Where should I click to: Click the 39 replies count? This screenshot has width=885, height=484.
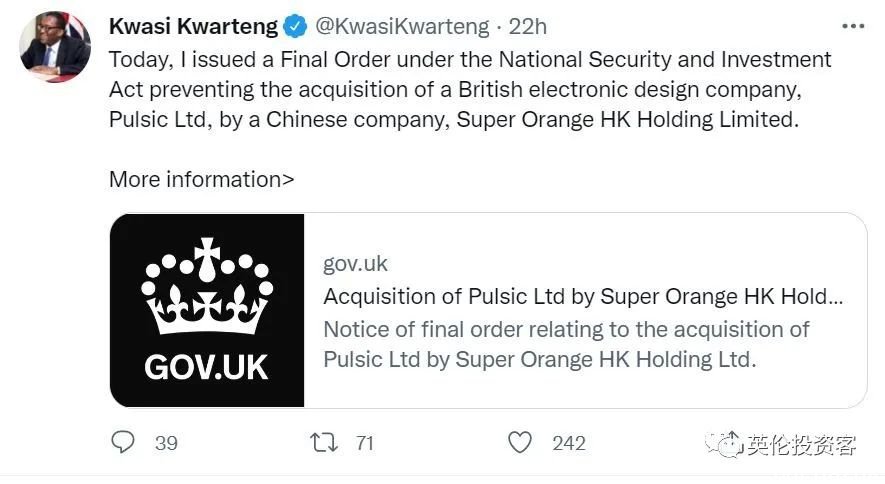pyautogui.click(x=167, y=443)
